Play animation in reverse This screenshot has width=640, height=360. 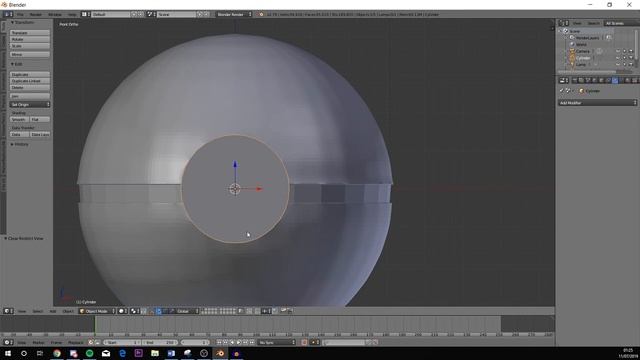click(x=232, y=342)
